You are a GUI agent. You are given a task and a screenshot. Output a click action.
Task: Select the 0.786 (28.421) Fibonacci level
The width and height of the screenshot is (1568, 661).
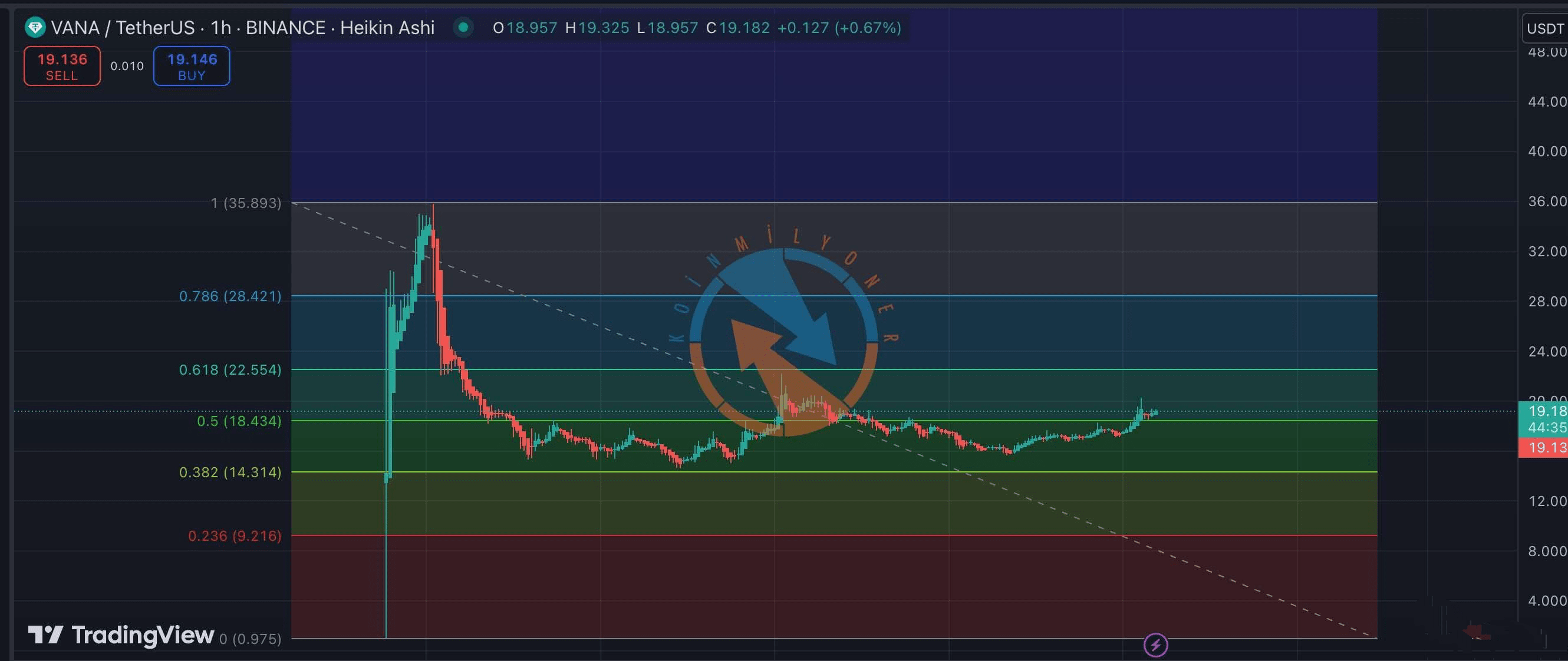230,296
